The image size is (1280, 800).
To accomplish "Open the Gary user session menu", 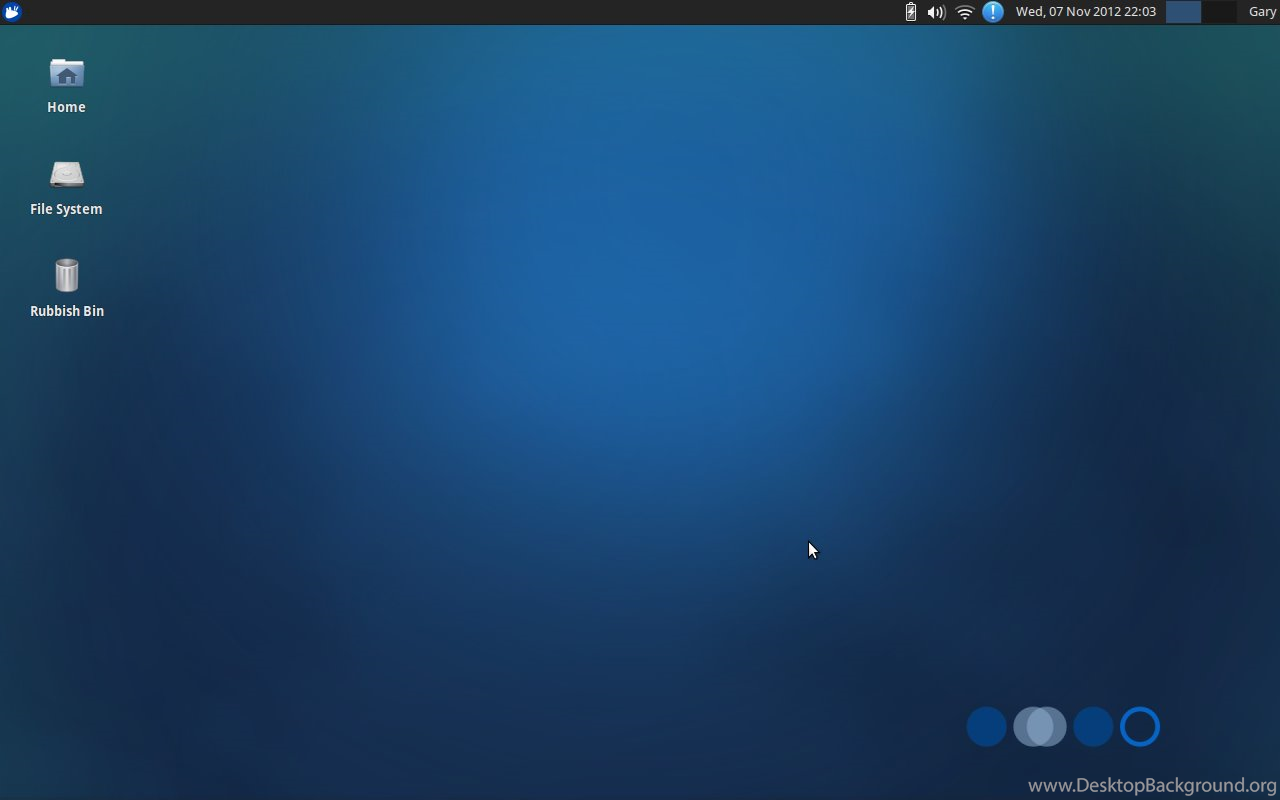I will tap(1262, 12).
